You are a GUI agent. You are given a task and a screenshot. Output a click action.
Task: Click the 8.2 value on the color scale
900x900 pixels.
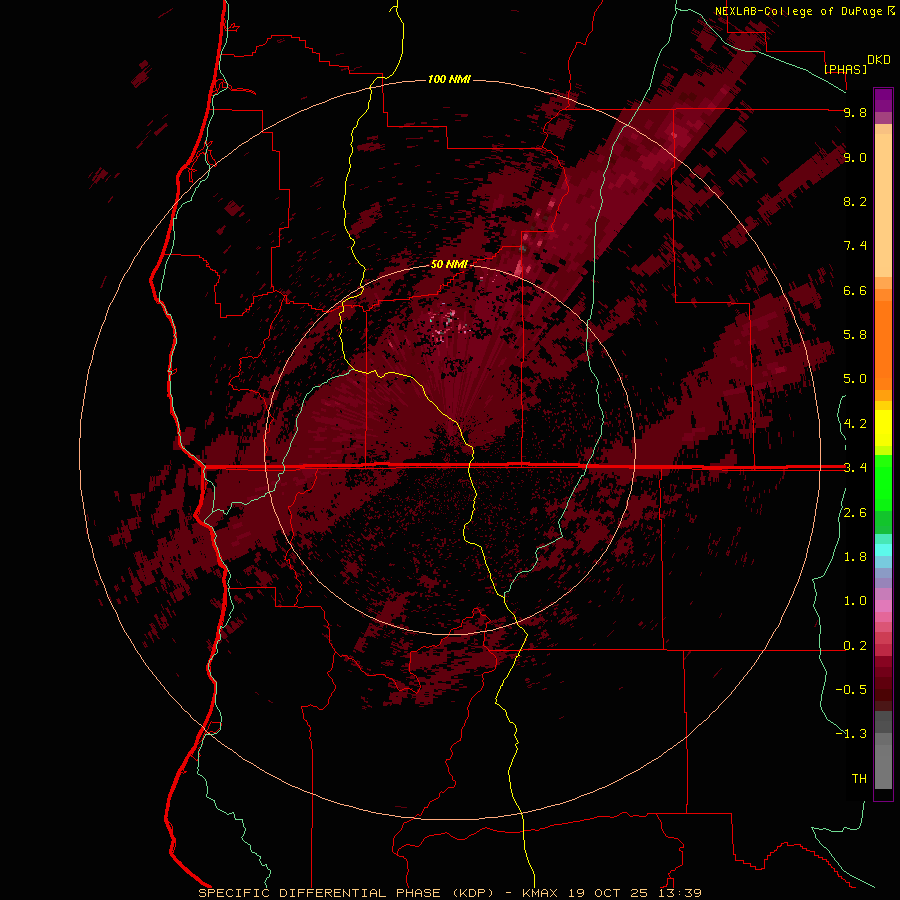pos(855,201)
